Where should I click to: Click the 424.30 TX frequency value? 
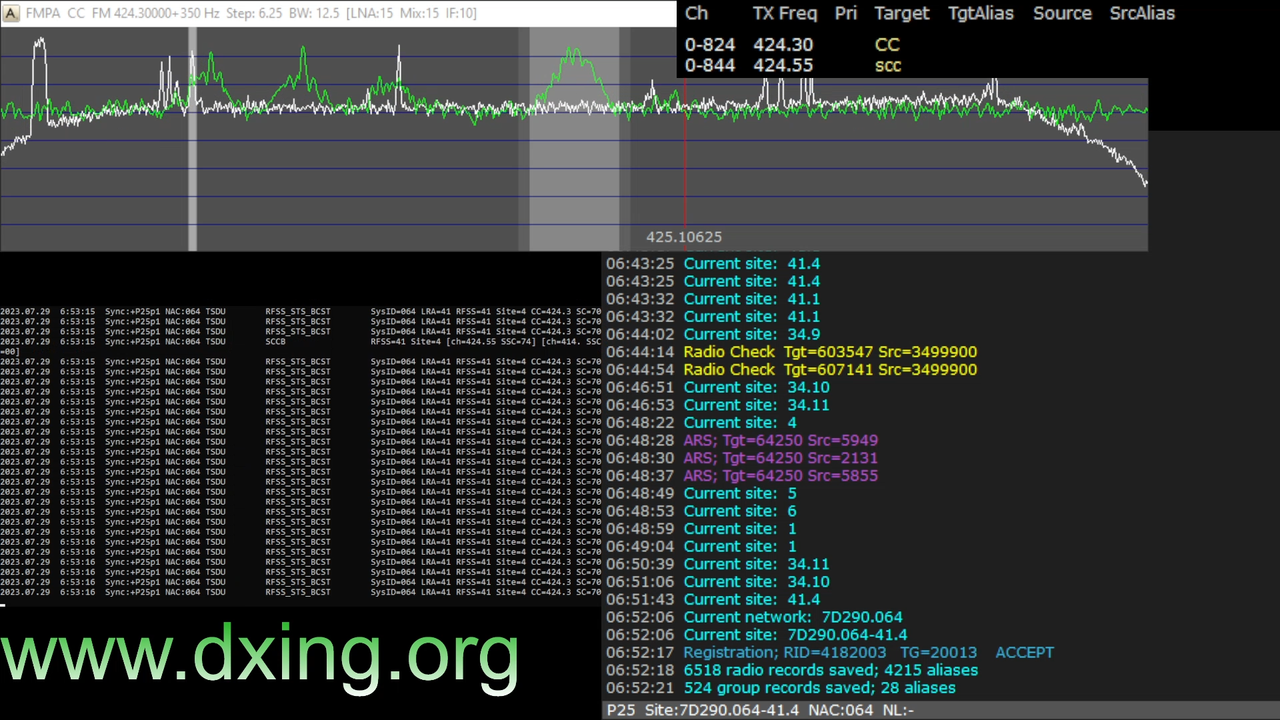click(x=783, y=45)
